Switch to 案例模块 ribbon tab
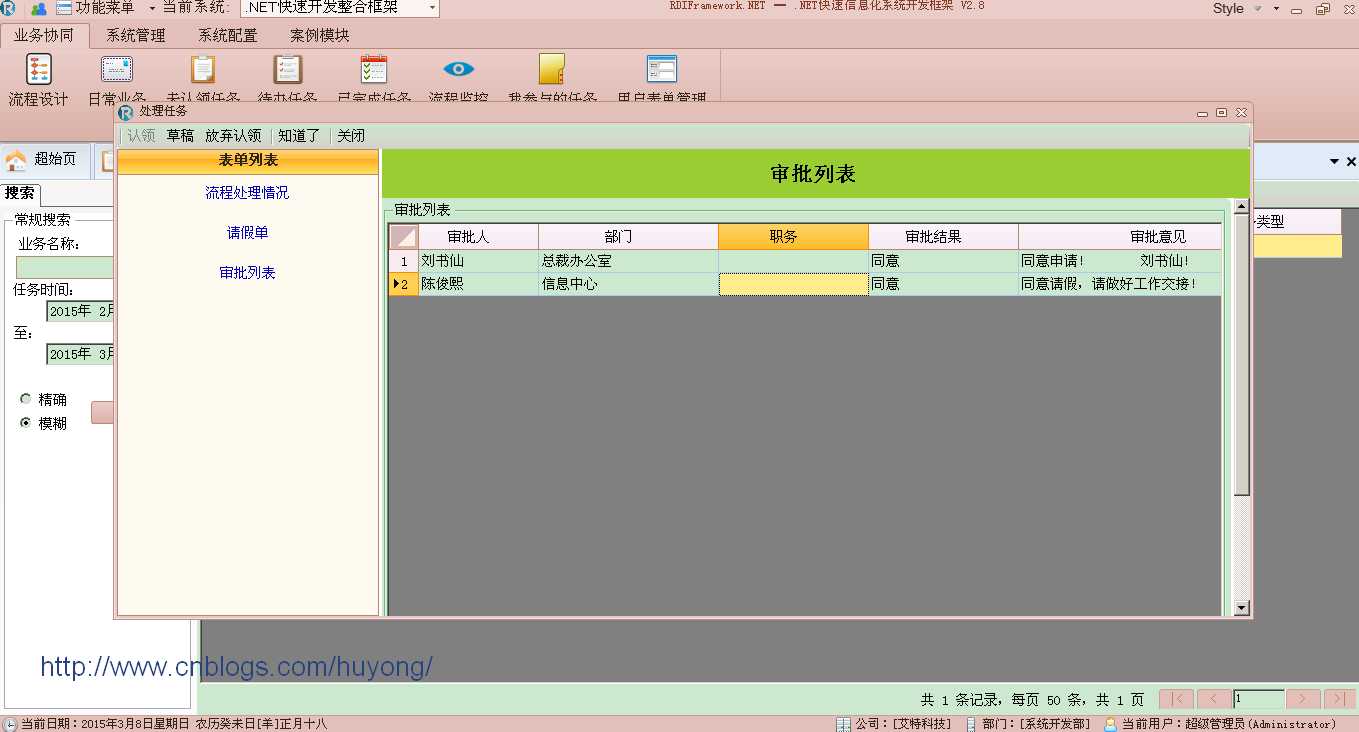 pos(320,35)
